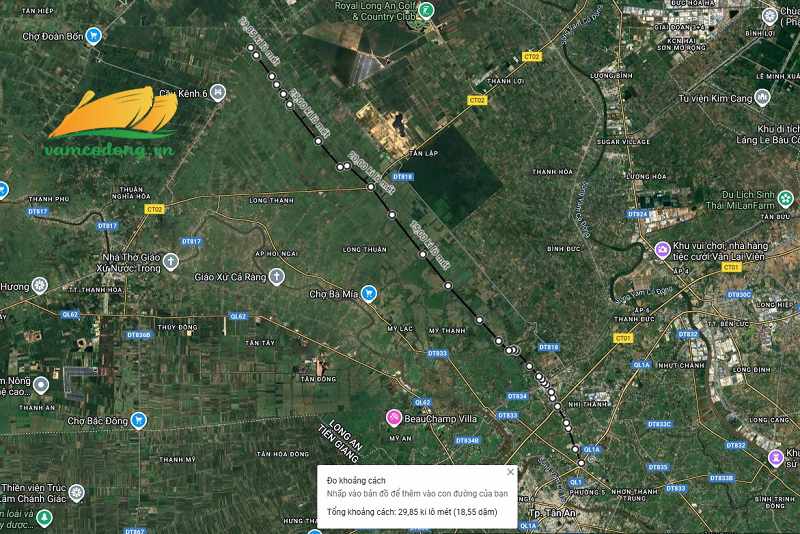Select the Royal Long An Golf marker

(426, 10)
